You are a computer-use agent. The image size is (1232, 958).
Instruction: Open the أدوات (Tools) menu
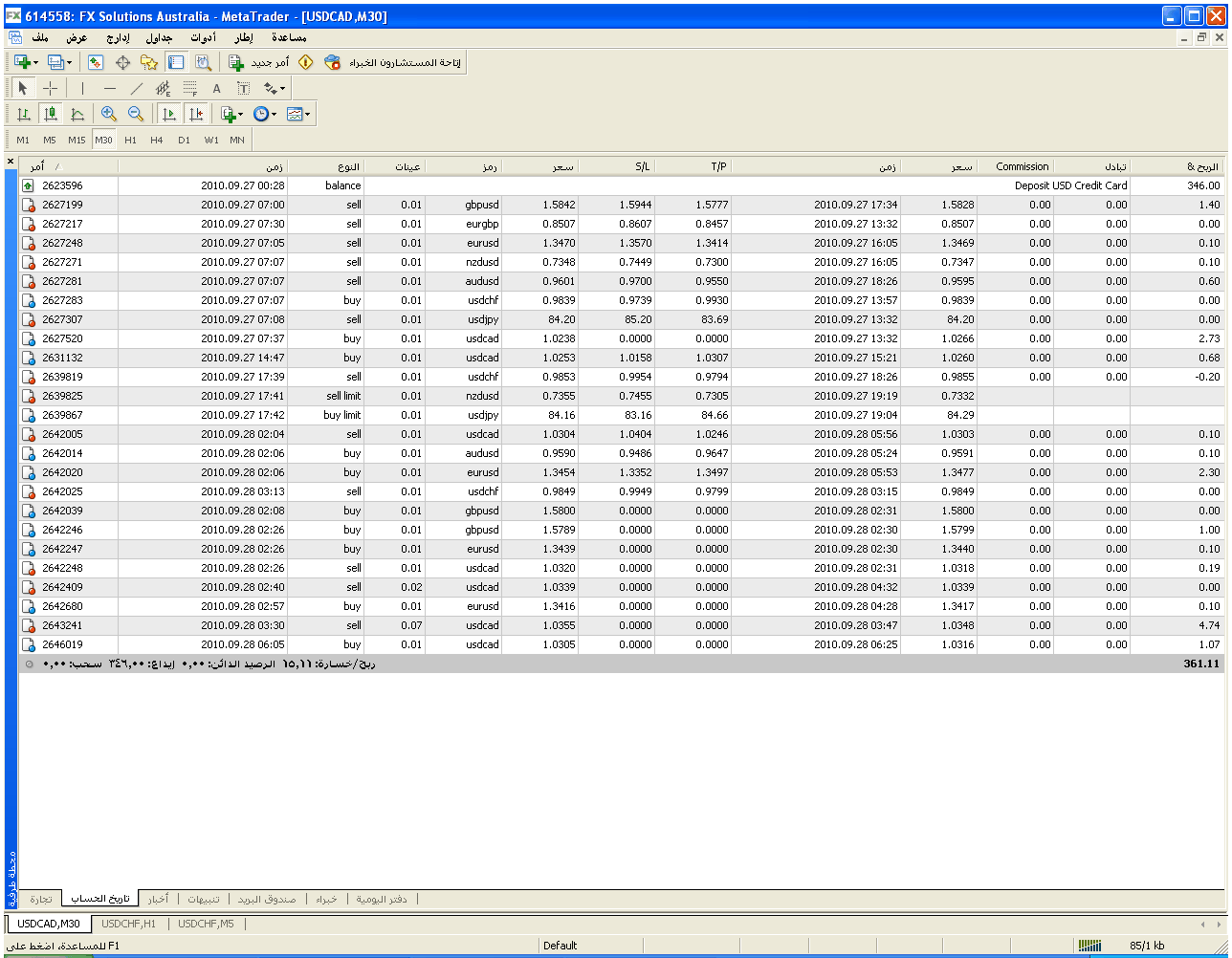(203, 37)
